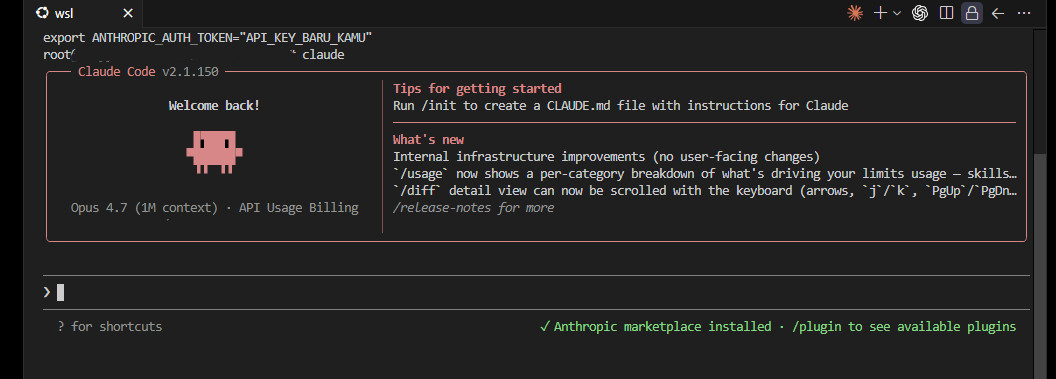Click the wsl tab's circular icon
1056x379 pixels.
42,13
